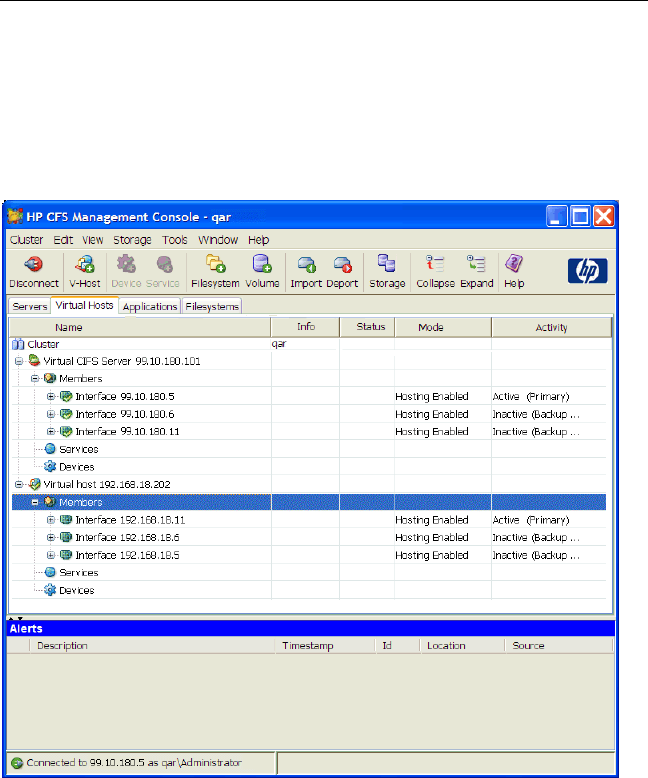The width and height of the screenshot is (648, 778).
Task: Click 'Connected to 99.10.180.5 as qar\Administrator' status text
Action: pyautogui.click(x=134, y=763)
